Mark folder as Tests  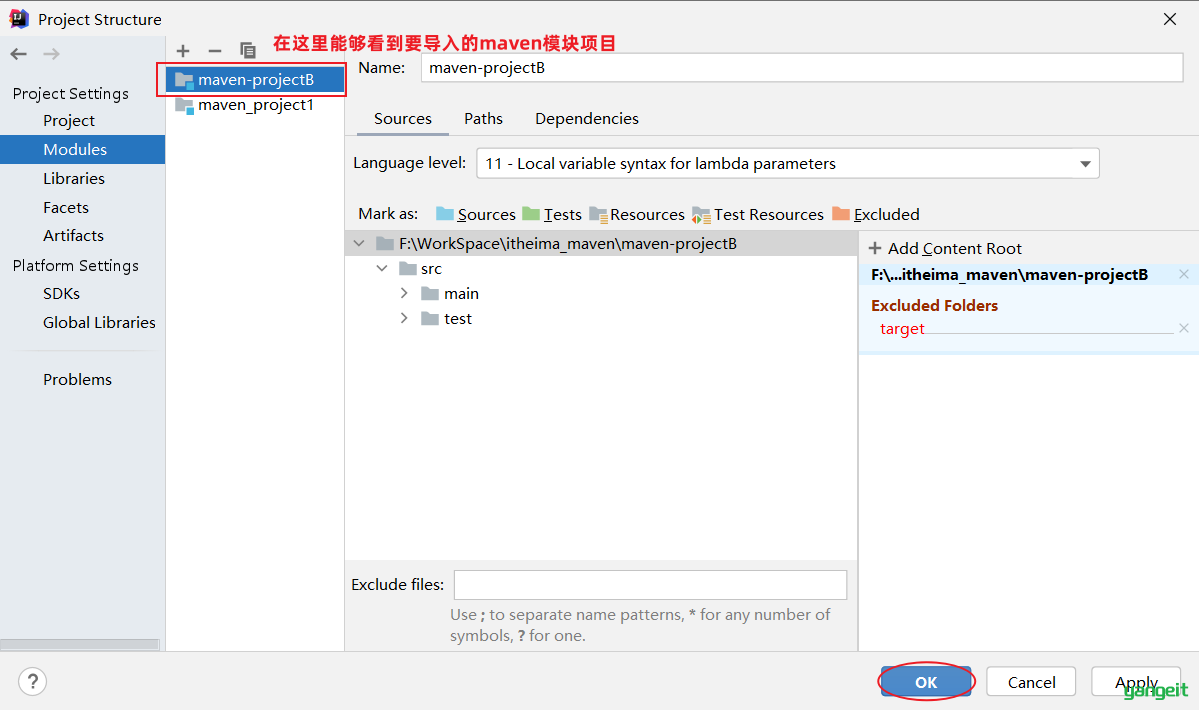[552, 215]
